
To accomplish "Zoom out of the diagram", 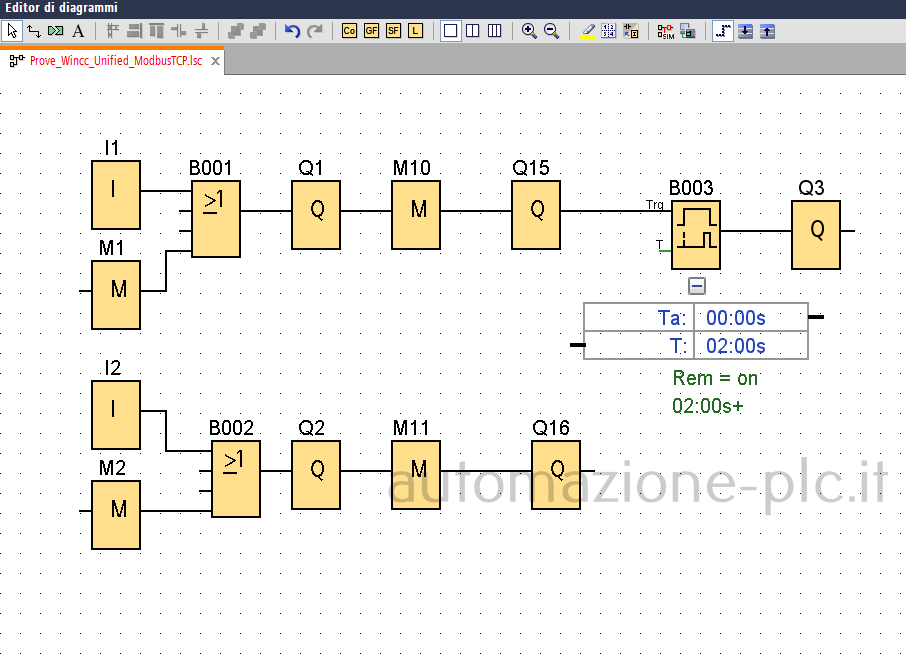I will (551, 31).
